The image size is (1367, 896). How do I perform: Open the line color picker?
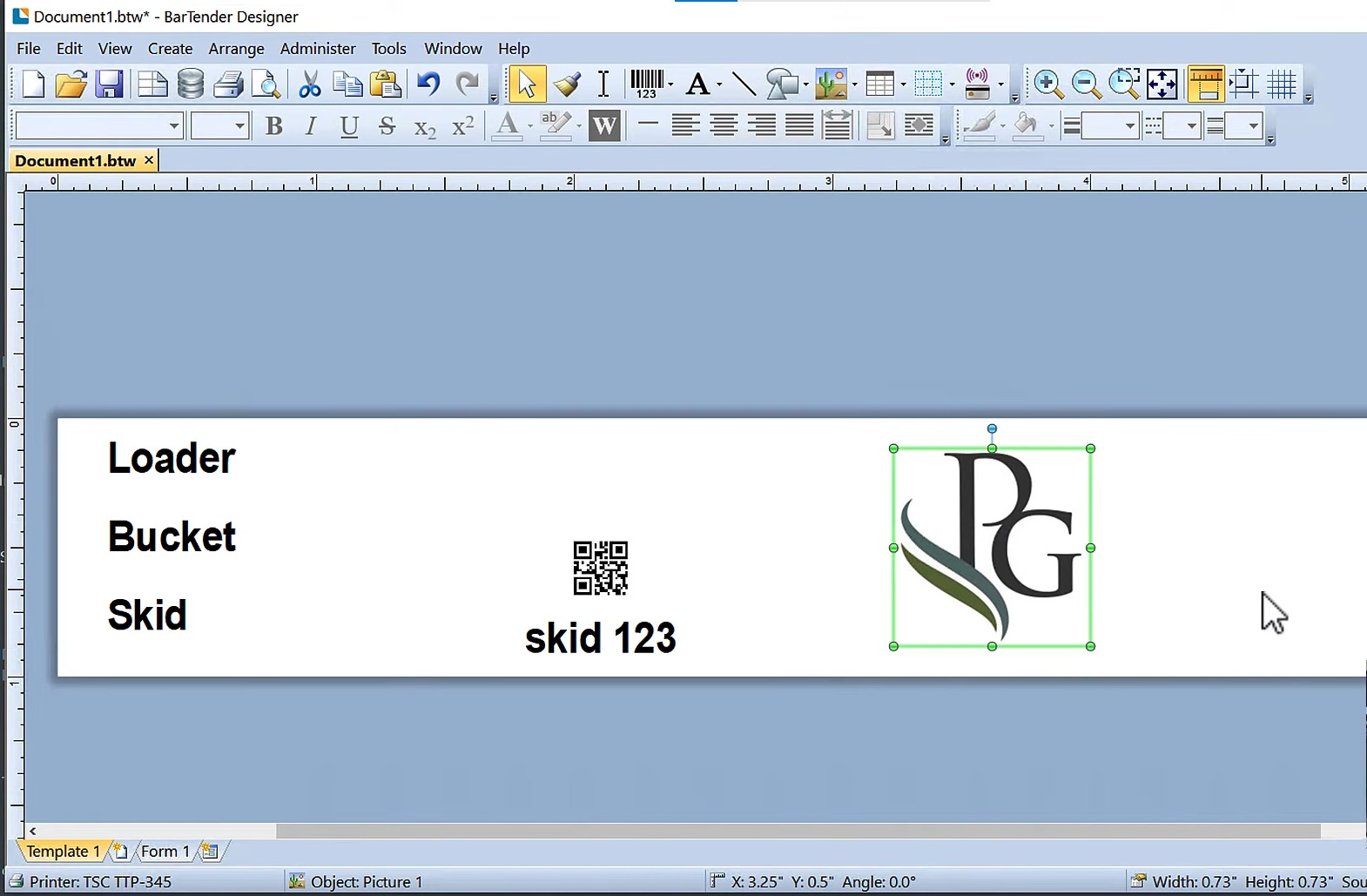pos(980,126)
